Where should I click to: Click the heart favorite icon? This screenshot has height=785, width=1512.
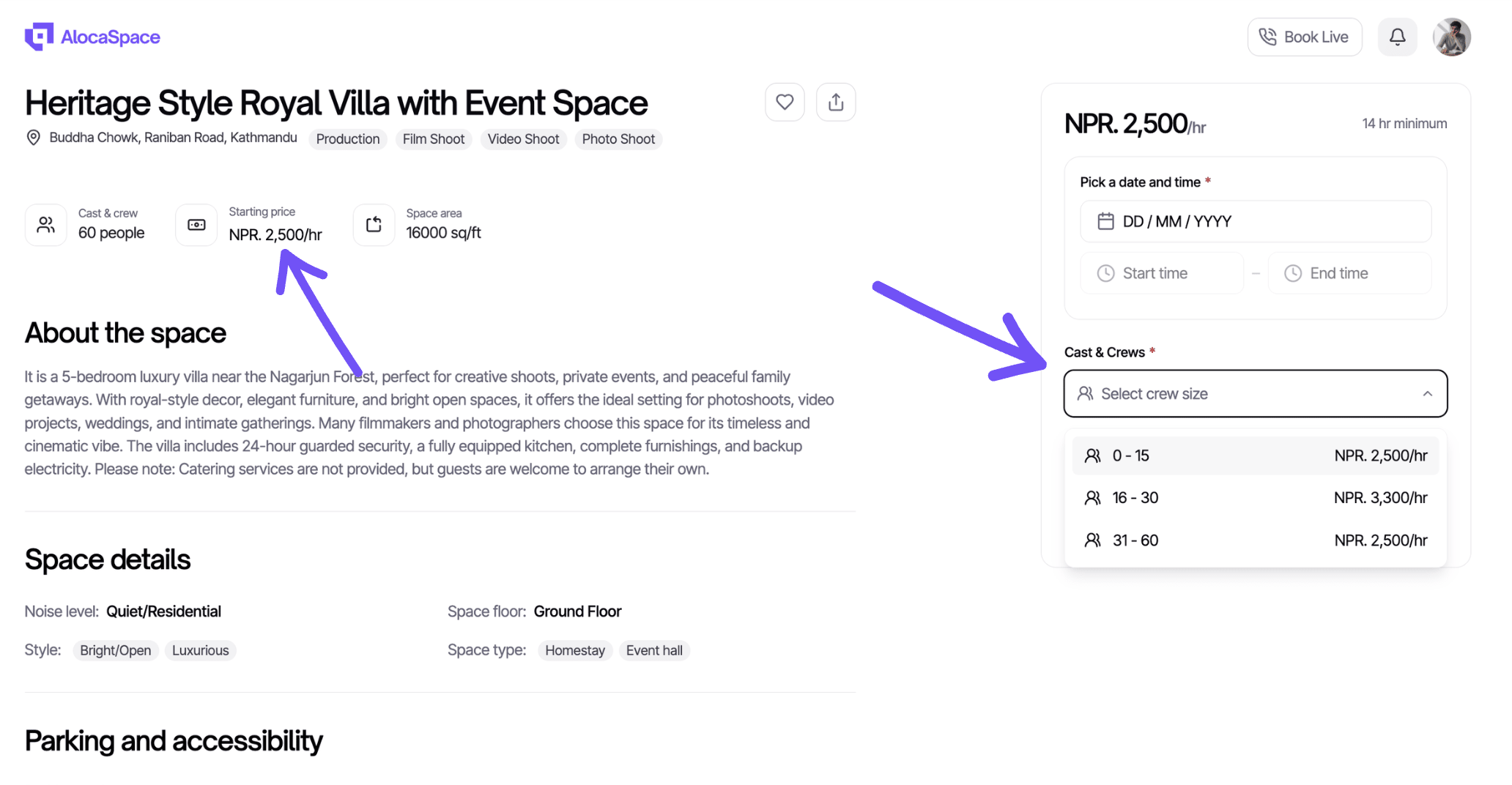[785, 103]
